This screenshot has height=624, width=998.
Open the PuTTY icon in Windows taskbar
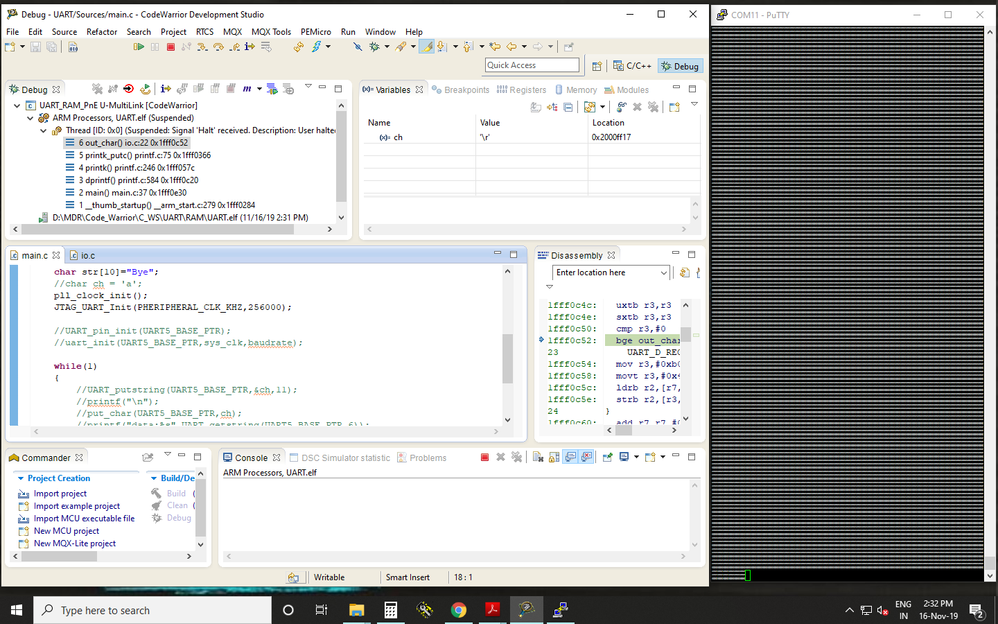(562, 609)
